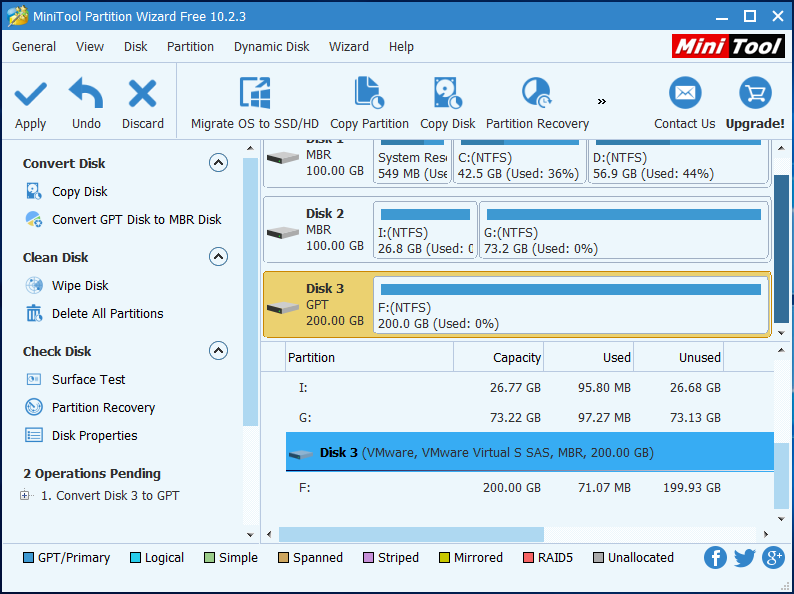Open the Help menu
Viewport: 794px width, 594px height.
[401, 47]
